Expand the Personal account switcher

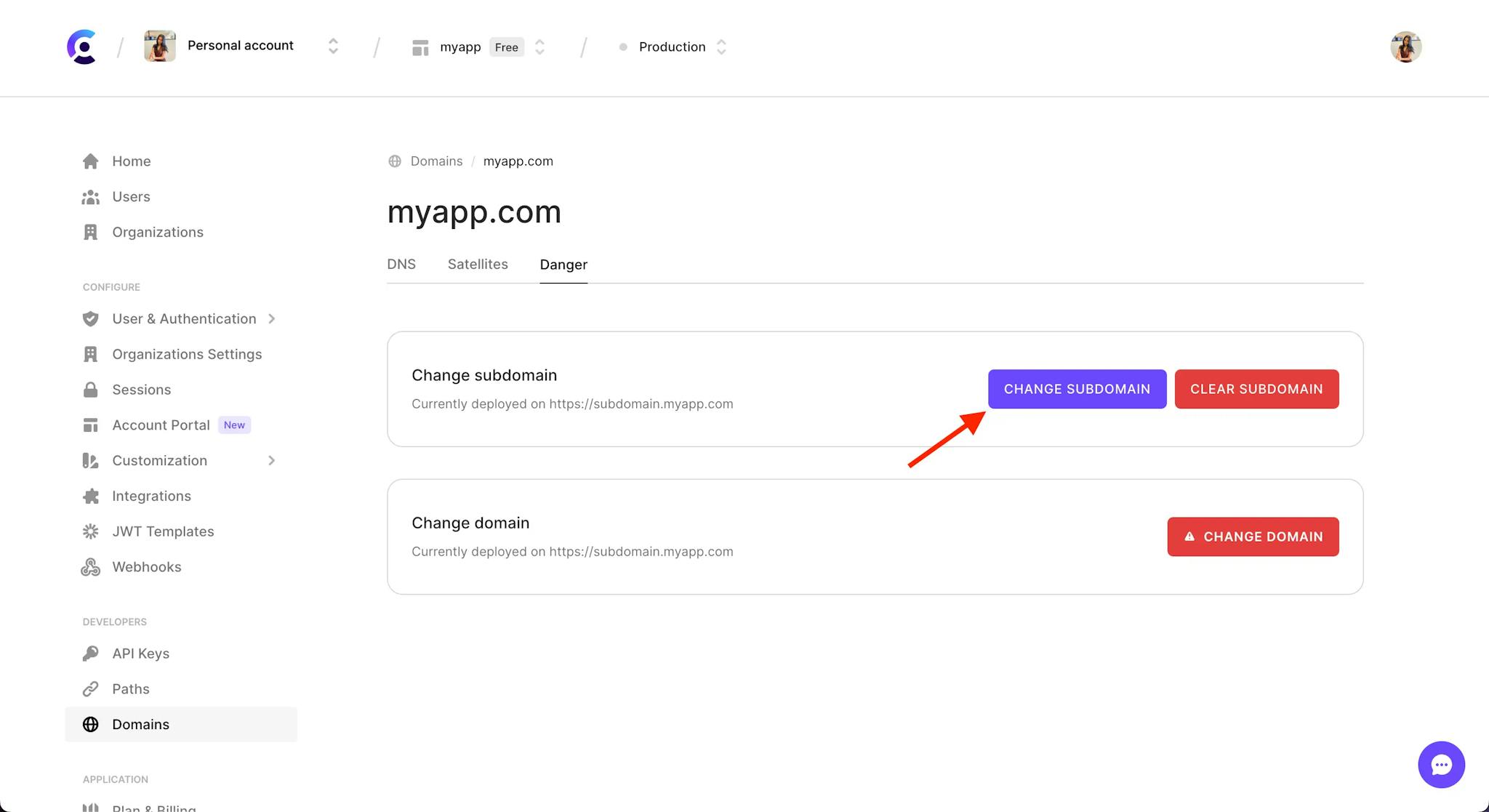tap(333, 46)
